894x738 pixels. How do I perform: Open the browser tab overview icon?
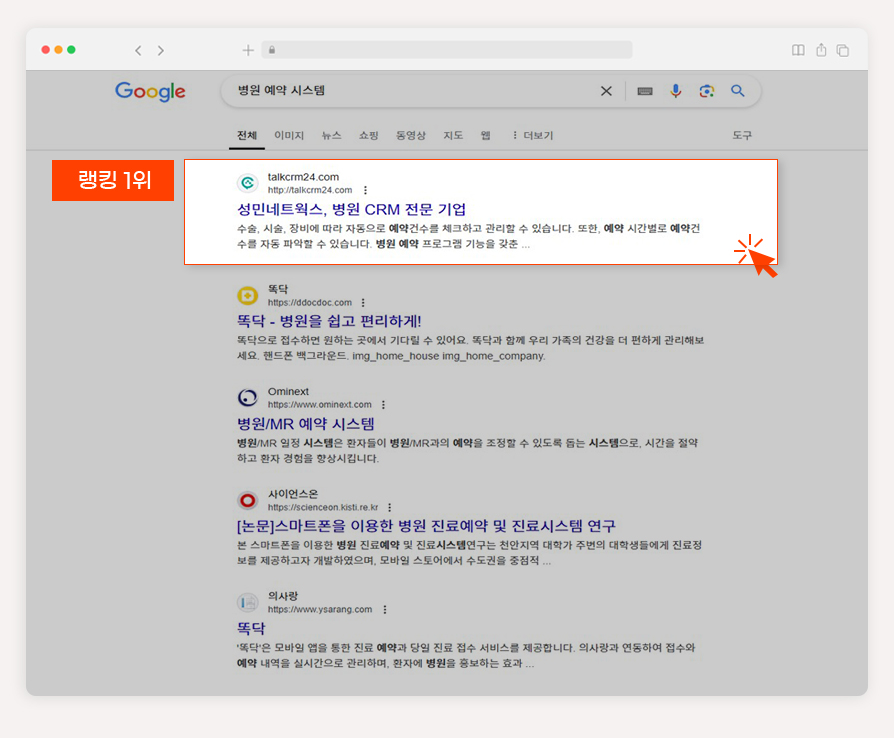pos(843,50)
